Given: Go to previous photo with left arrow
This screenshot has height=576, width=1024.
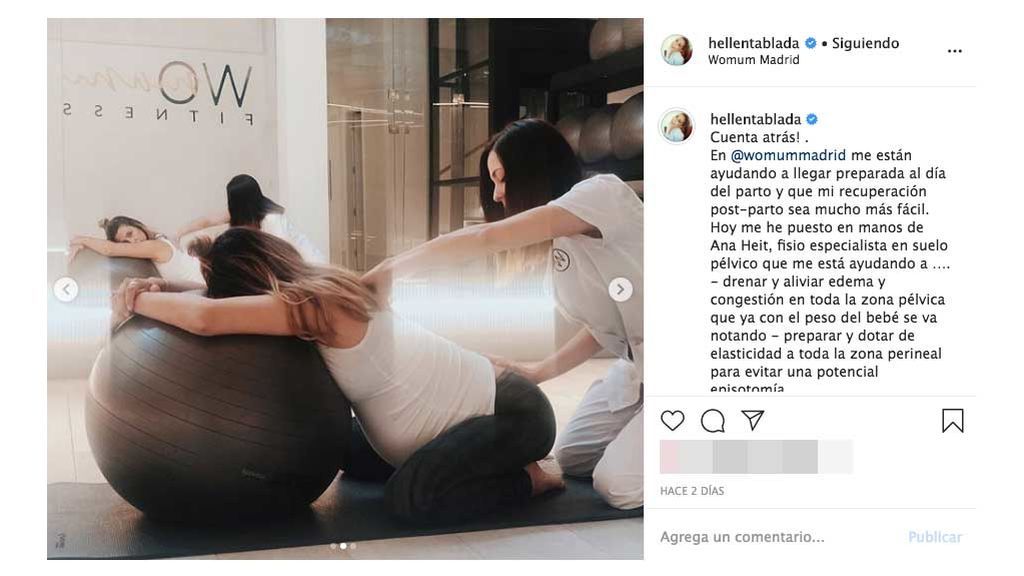Looking at the screenshot, I should [65, 289].
